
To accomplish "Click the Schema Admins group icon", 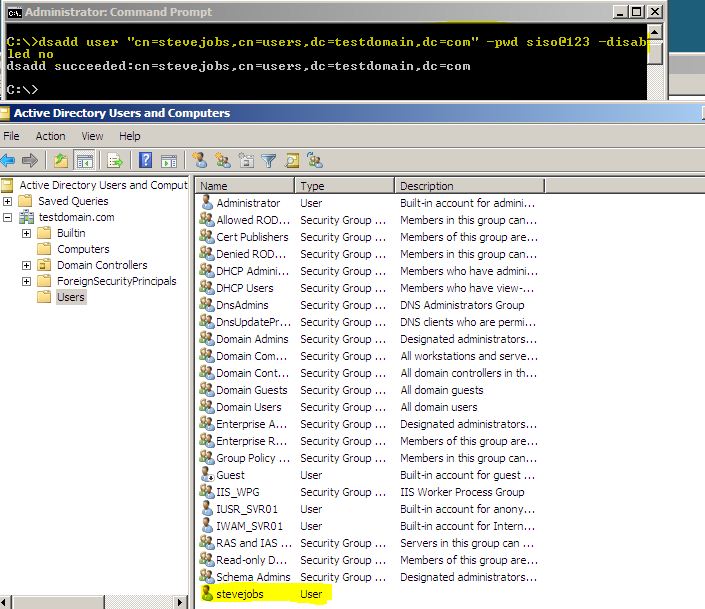I will click(x=207, y=576).
